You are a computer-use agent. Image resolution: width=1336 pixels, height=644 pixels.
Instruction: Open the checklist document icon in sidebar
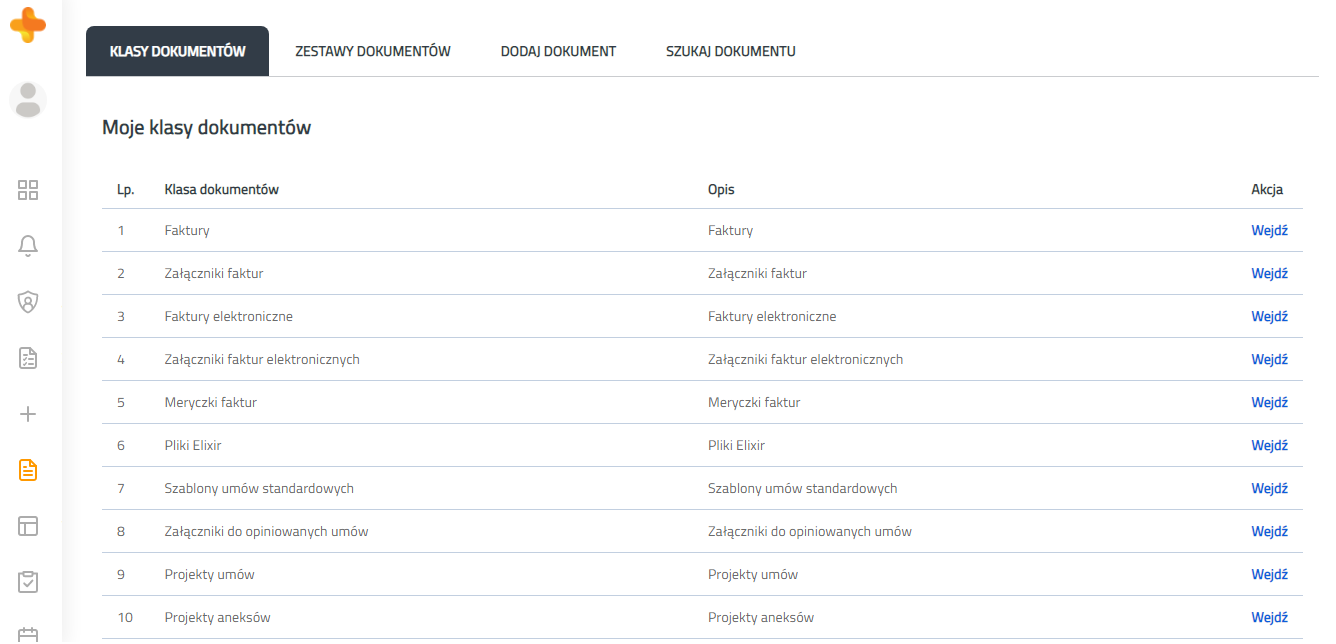pyautogui.click(x=28, y=358)
